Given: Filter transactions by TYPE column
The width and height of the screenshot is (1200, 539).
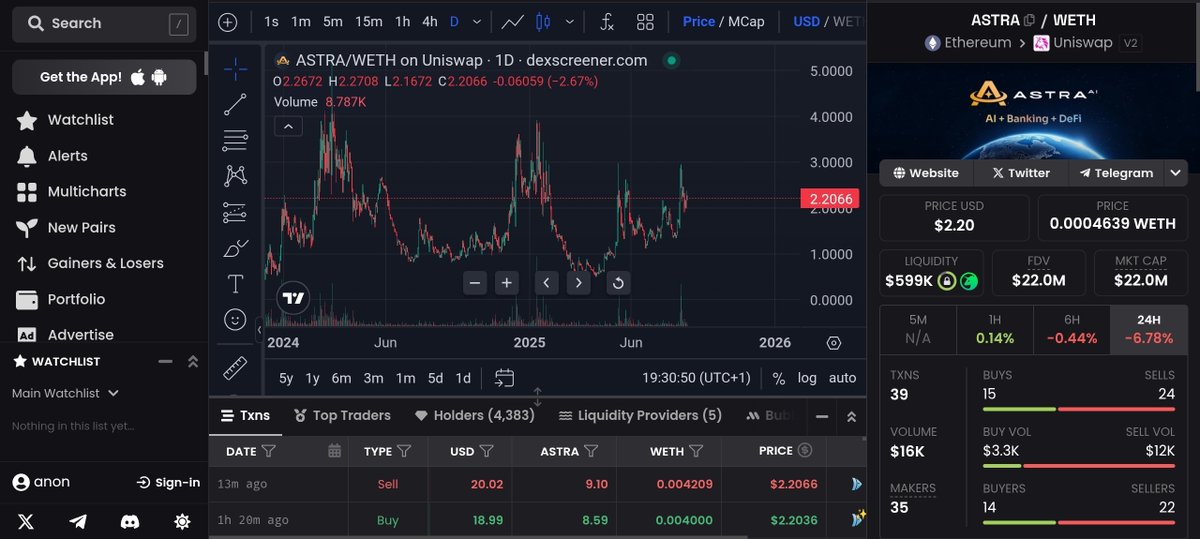Looking at the screenshot, I should [x=404, y=451].
